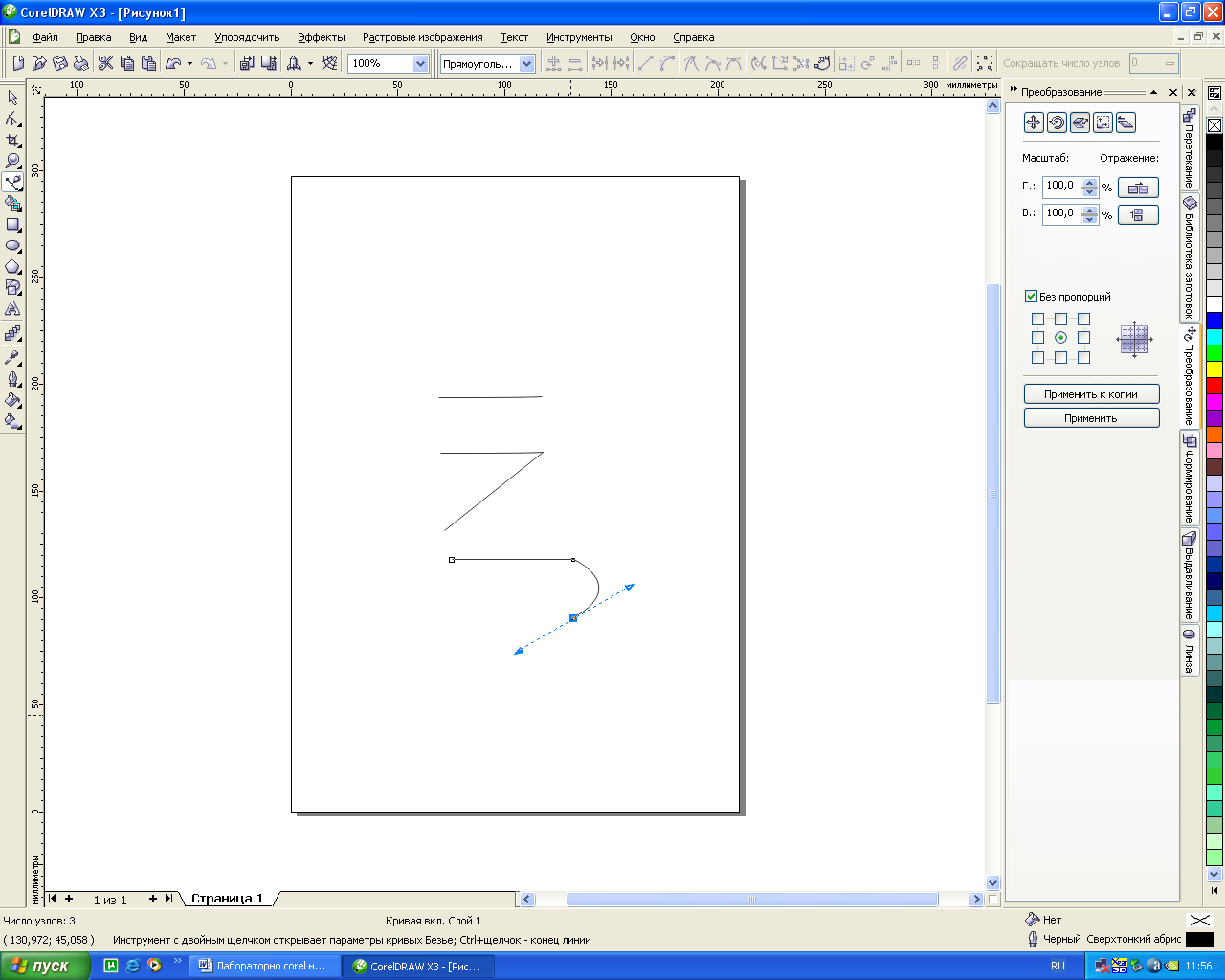This screenshot has width=1225, height=980.
Task: Select the Ellipse tool
Action: (x=12, y=246)
